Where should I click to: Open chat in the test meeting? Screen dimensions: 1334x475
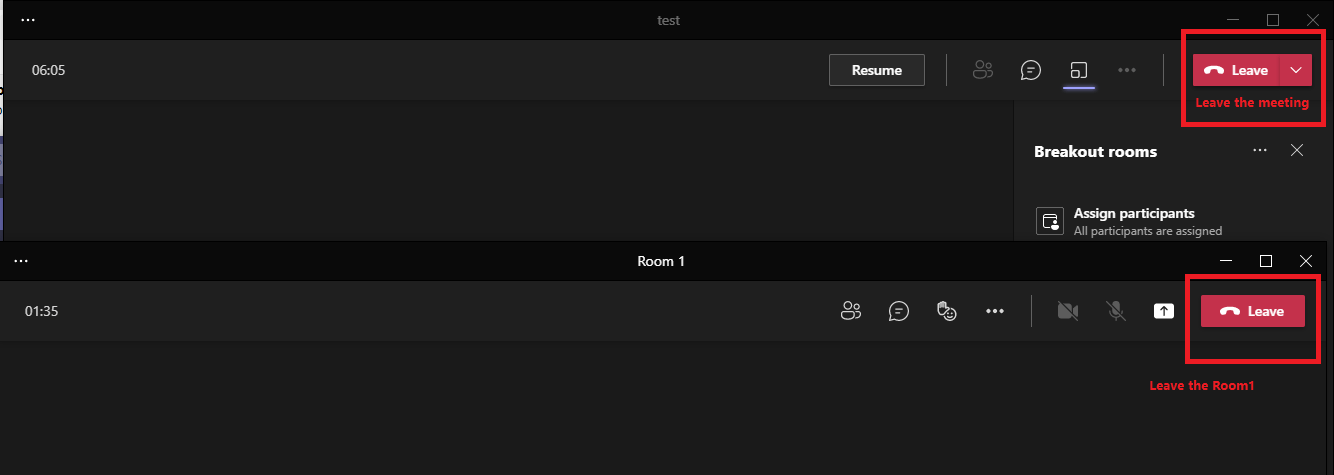tap(1031, 70)
